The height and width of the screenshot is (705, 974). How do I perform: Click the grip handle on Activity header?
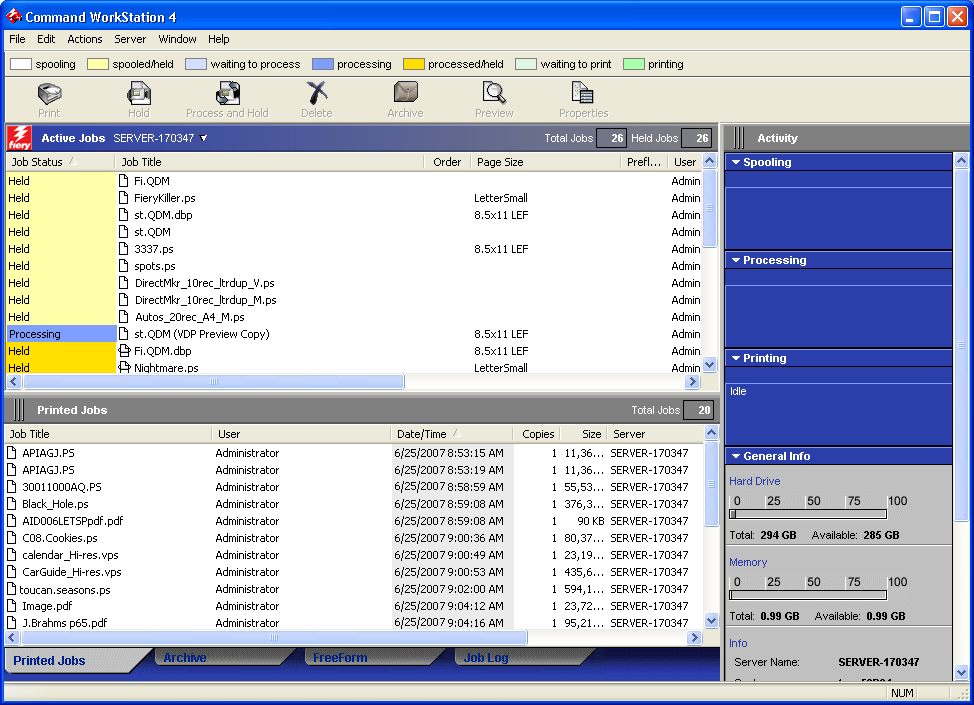[739, 138]
